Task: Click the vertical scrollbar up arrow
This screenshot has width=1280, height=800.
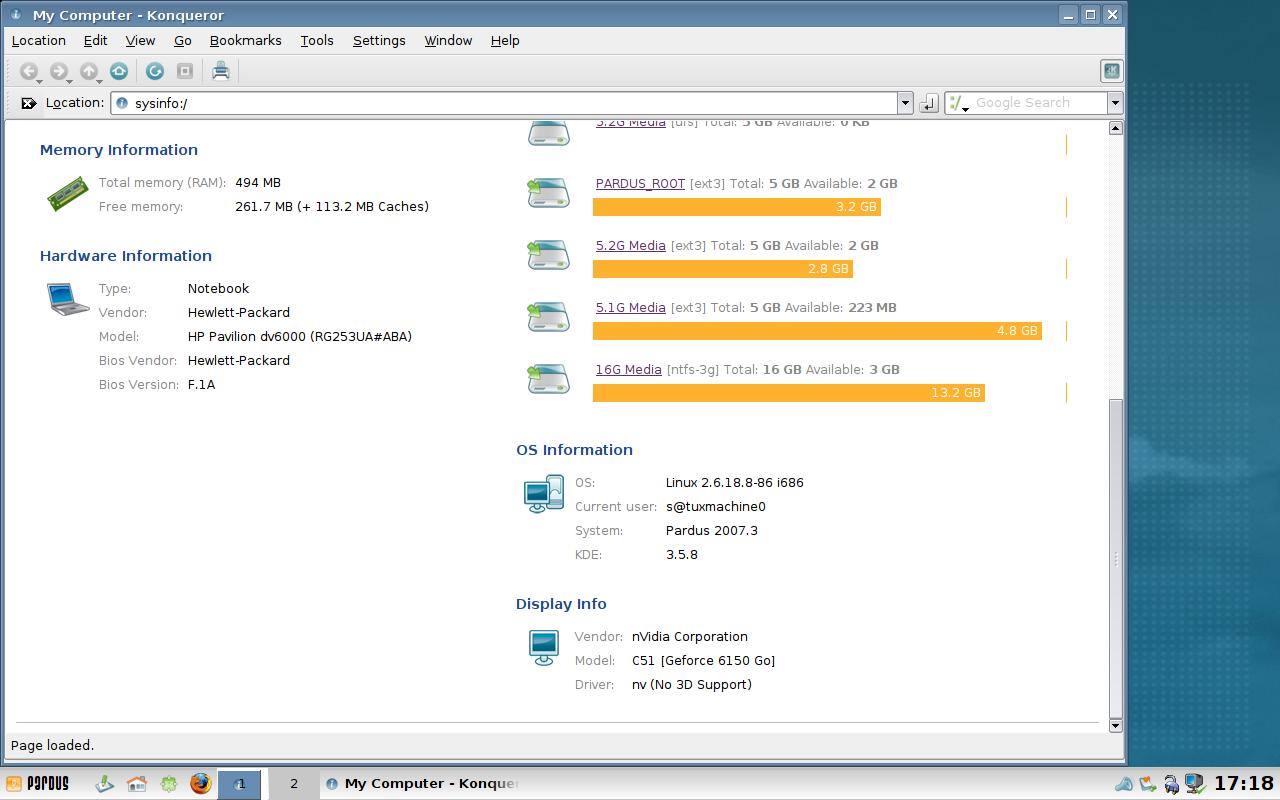Action: [1116, 128]
